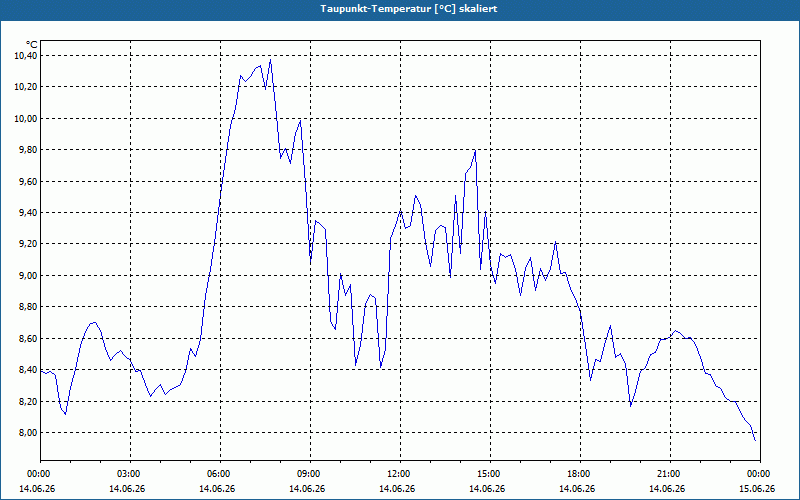
Task: Click the 00:00 time label dated 15.06.26
Action: click(760, 474)
